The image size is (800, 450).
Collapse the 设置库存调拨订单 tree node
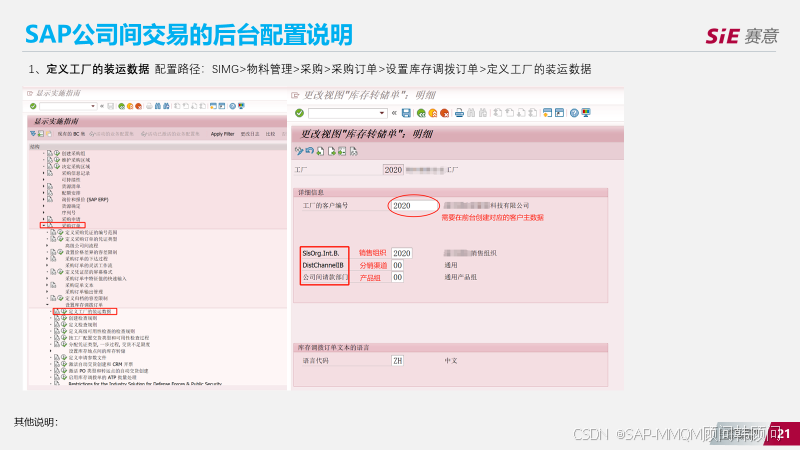pos(47,305)
